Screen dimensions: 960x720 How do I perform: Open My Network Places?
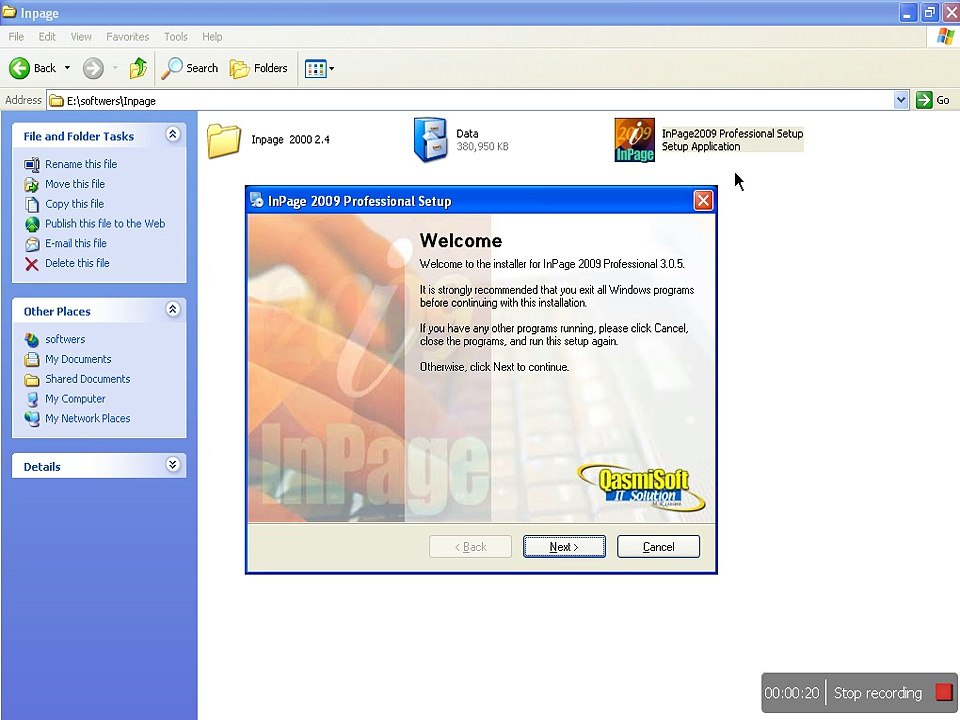(x=88, y=418)
